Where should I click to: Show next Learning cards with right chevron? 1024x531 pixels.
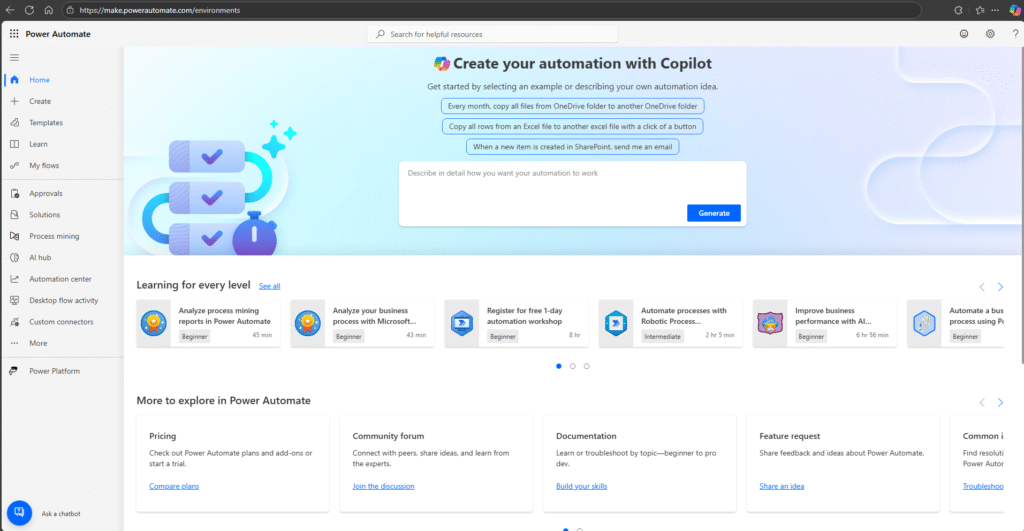click(x=1000, y=287)
